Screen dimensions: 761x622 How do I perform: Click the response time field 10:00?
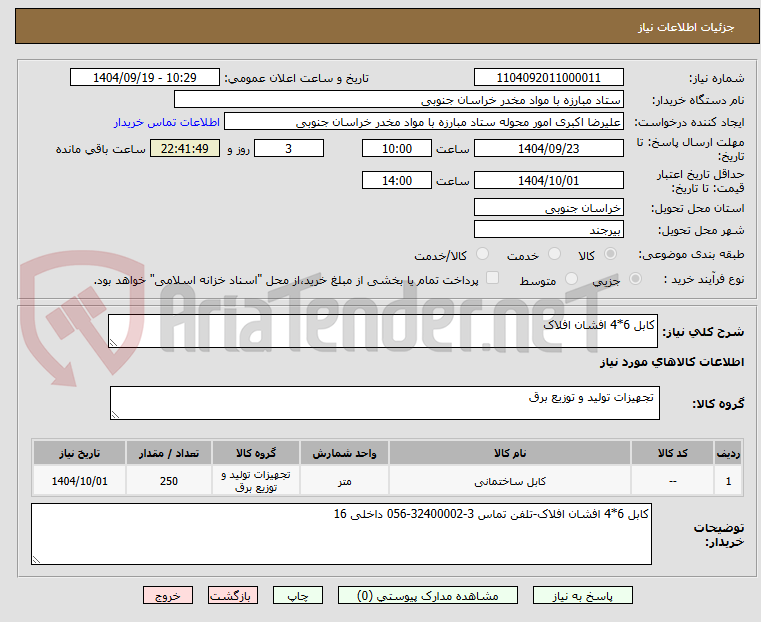pos(397,148)
